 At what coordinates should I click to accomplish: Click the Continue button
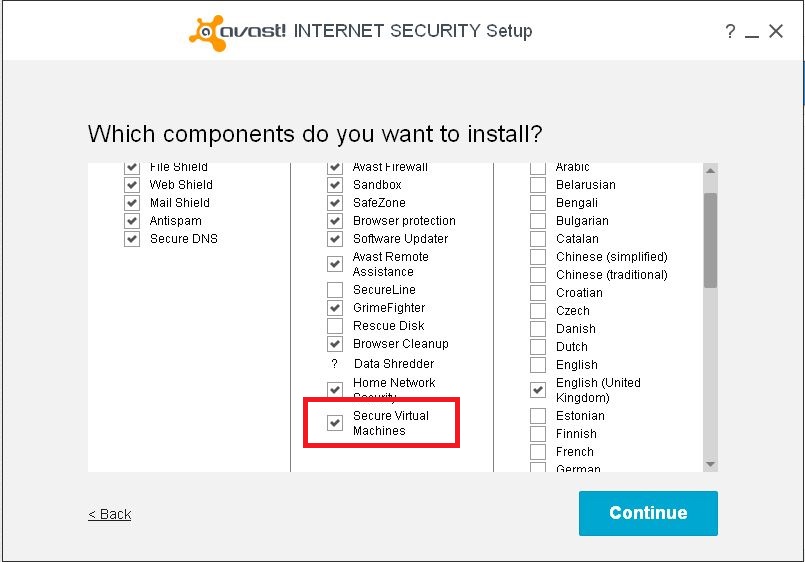[x=648, y=513]
